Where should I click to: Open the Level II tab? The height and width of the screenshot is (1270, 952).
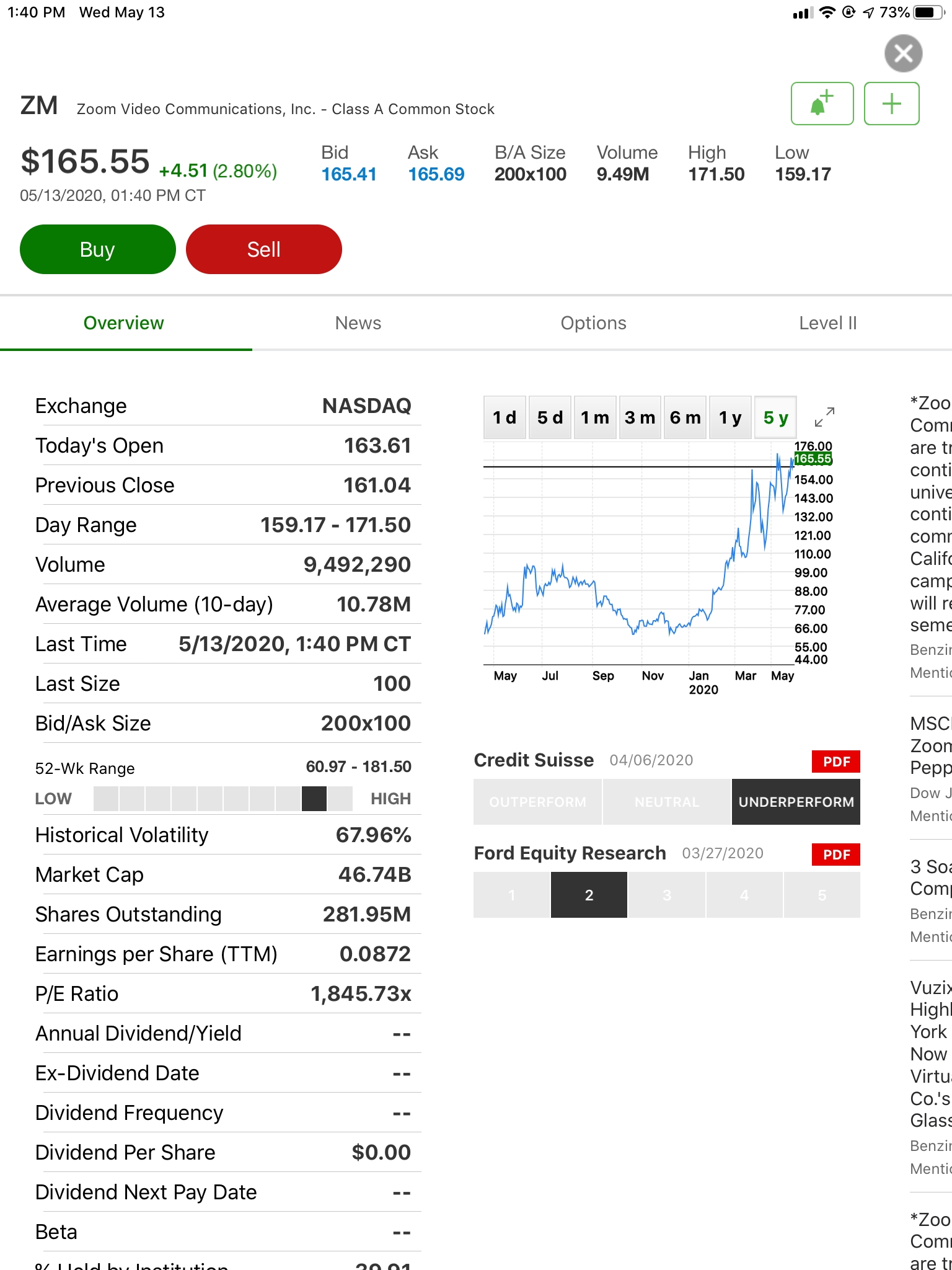[x=828, y=323]
